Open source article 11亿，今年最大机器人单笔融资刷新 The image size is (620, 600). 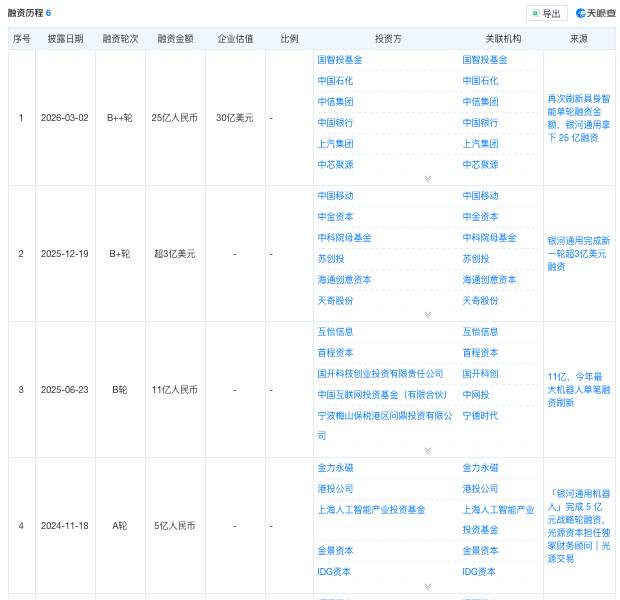(579, 390)
